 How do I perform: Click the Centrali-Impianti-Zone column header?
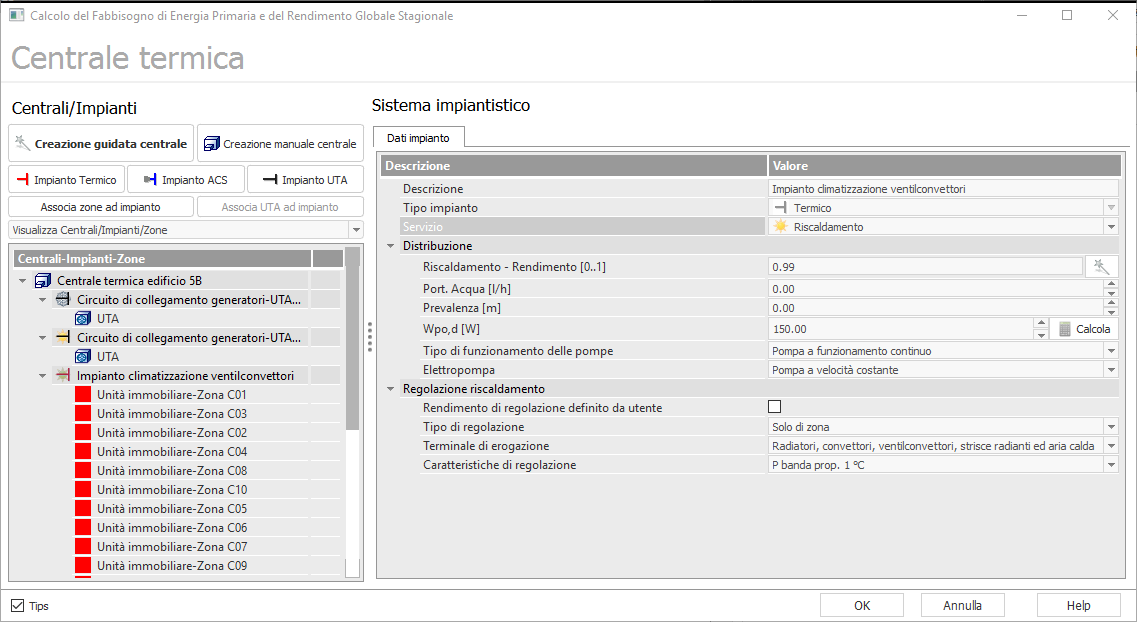[x=162, y=258]
